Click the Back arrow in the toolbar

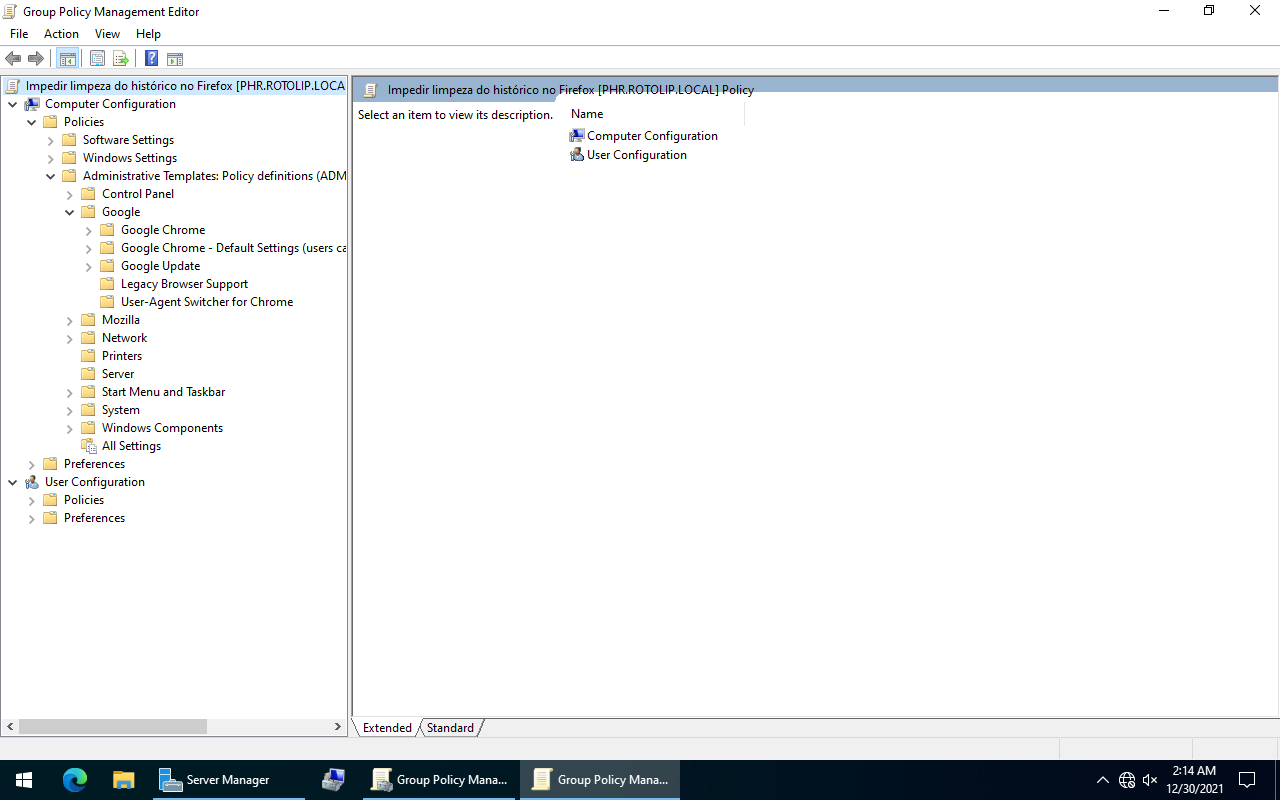point(13,58)
